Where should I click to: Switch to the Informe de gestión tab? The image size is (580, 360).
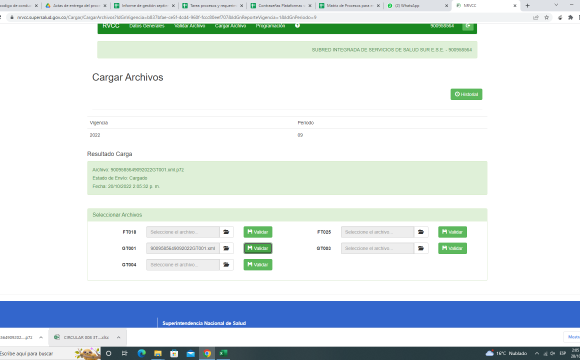click(x=144, y=6)
